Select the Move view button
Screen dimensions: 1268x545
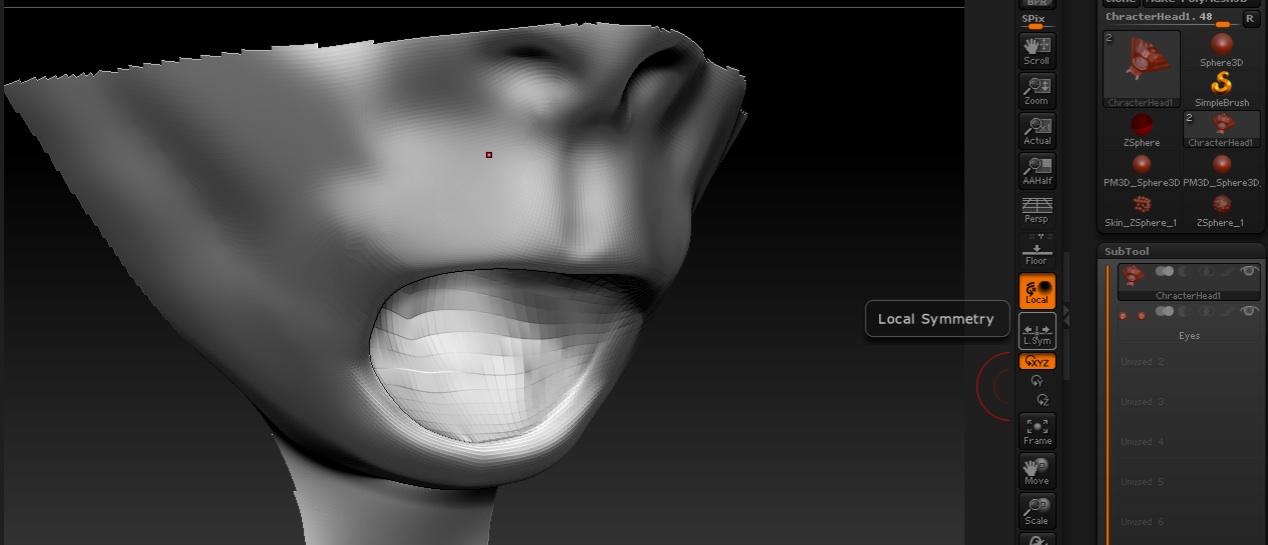pyautogui.click(x=1037, y=471)
